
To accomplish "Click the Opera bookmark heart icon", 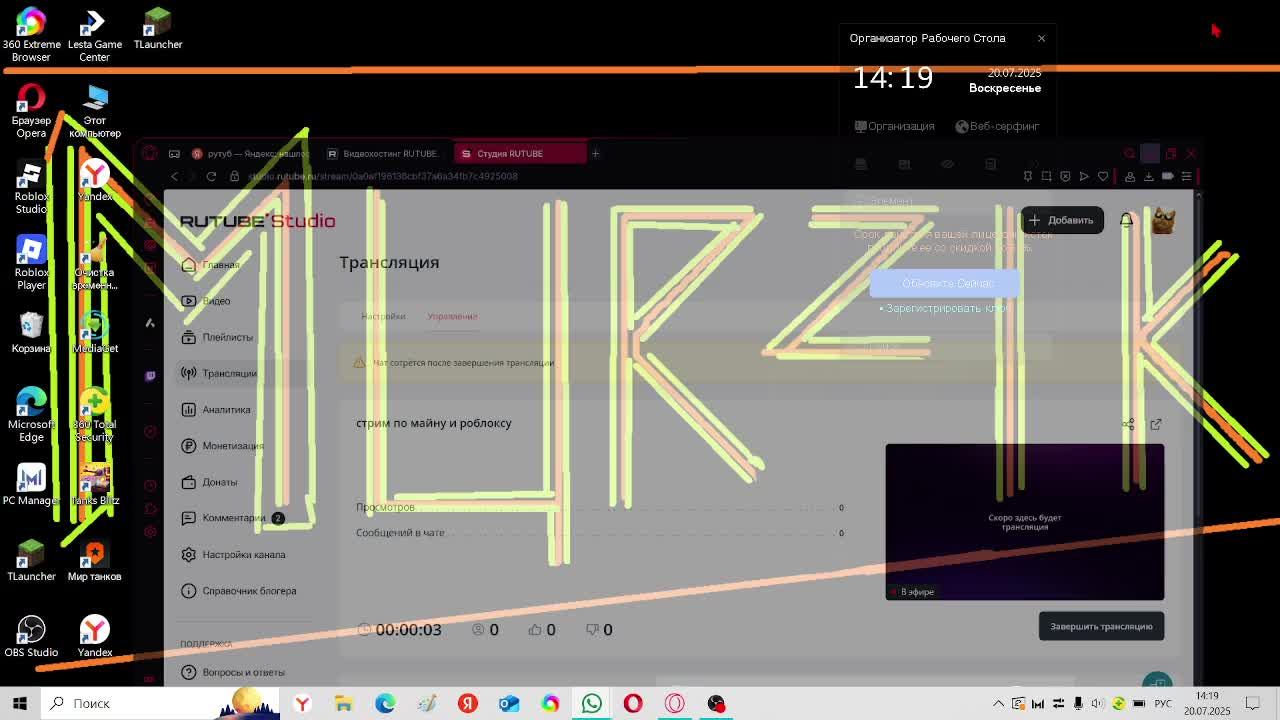I will pyautogui.click(x=1103, y=176).
